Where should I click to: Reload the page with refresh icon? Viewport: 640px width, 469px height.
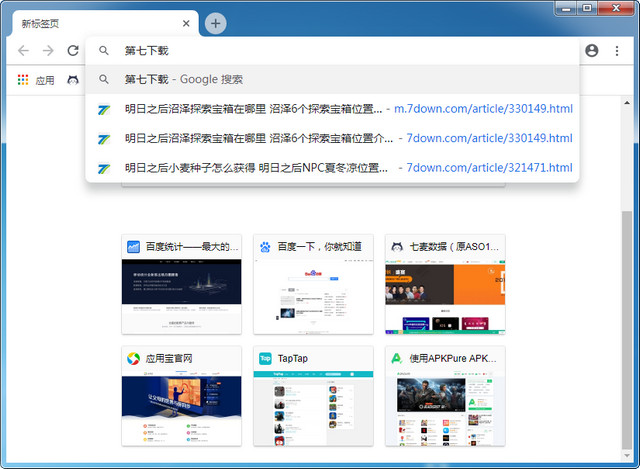73,51
